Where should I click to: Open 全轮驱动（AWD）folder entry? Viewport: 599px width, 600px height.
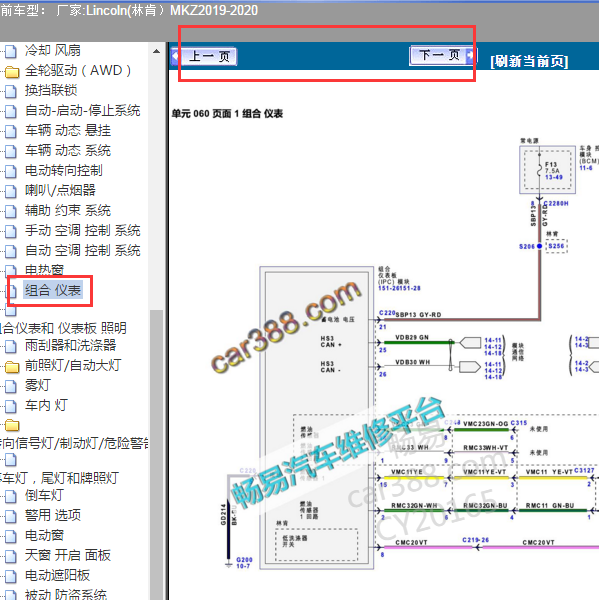click(78, 70)
